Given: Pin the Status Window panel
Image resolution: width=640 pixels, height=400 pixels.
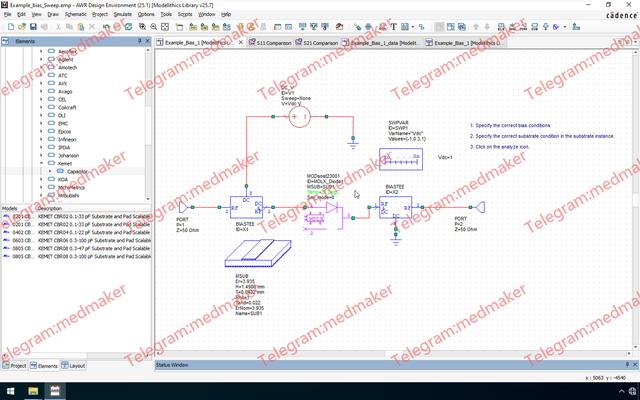Looking at the screenshot, I should (627, 364).
